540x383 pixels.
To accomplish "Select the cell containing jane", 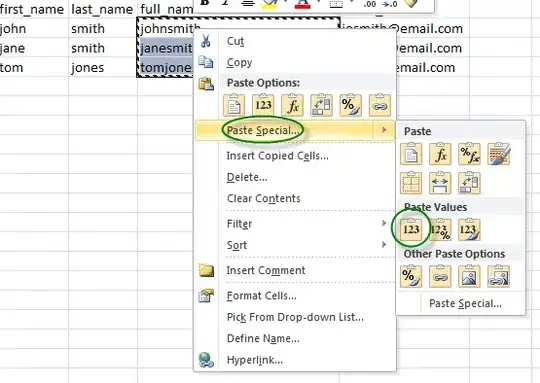I will [x=34, y=47].
